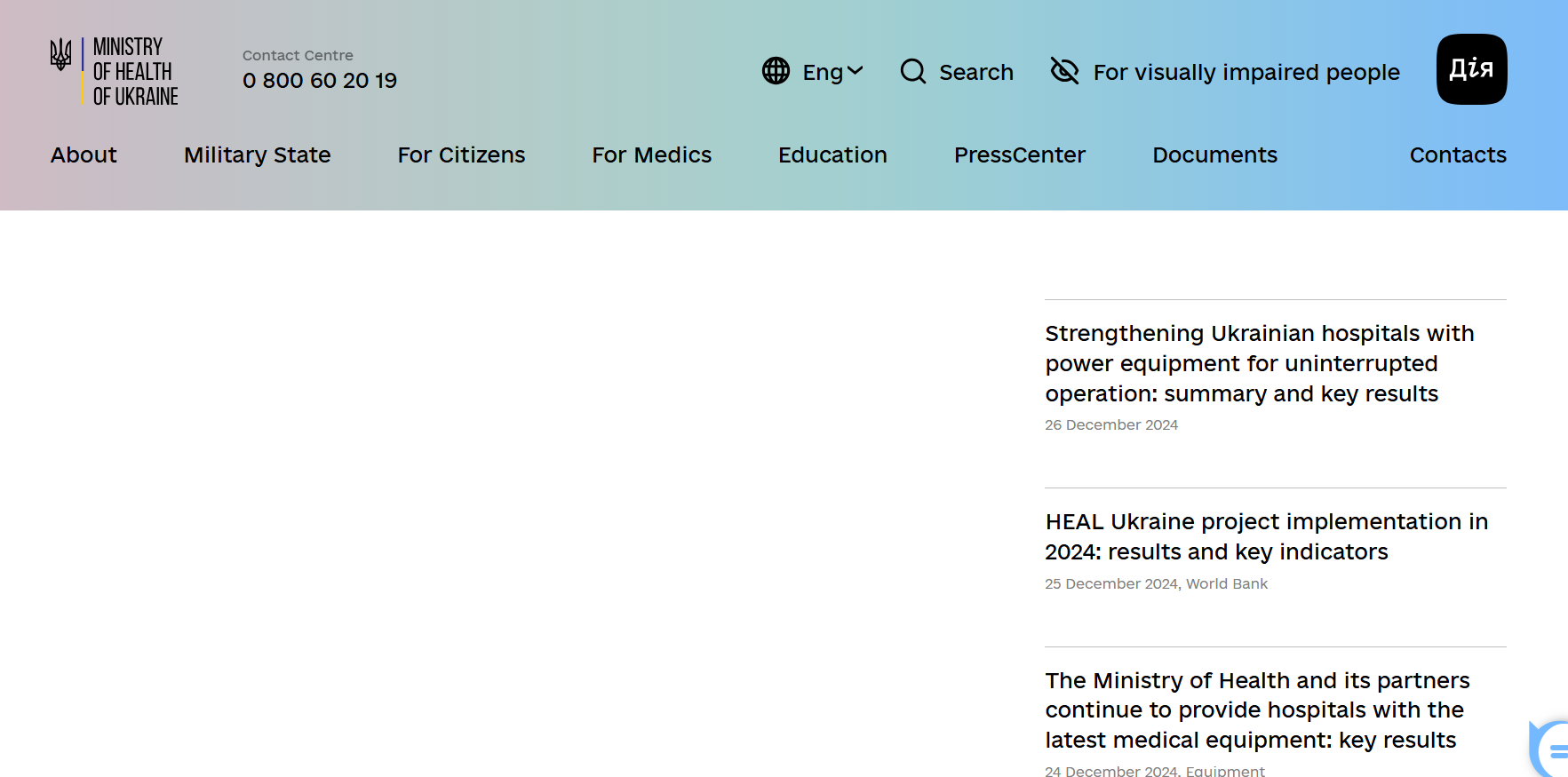Open the HEAL Ukraine project results article
The image size is (1568, 777).
tap(1266, 536)
